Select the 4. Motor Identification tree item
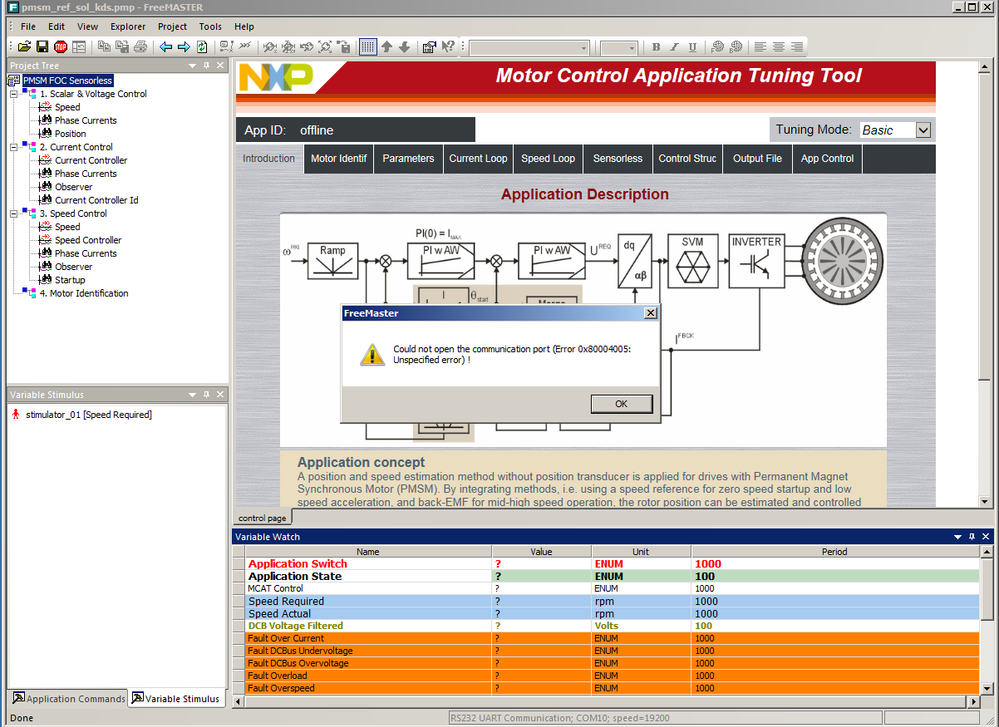Screen dimensions: 999x727 tap(83, 293)
